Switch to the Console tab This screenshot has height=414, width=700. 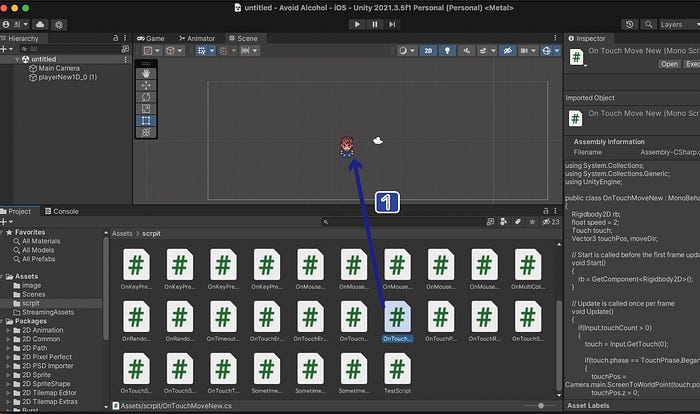(x=62, y=211)
